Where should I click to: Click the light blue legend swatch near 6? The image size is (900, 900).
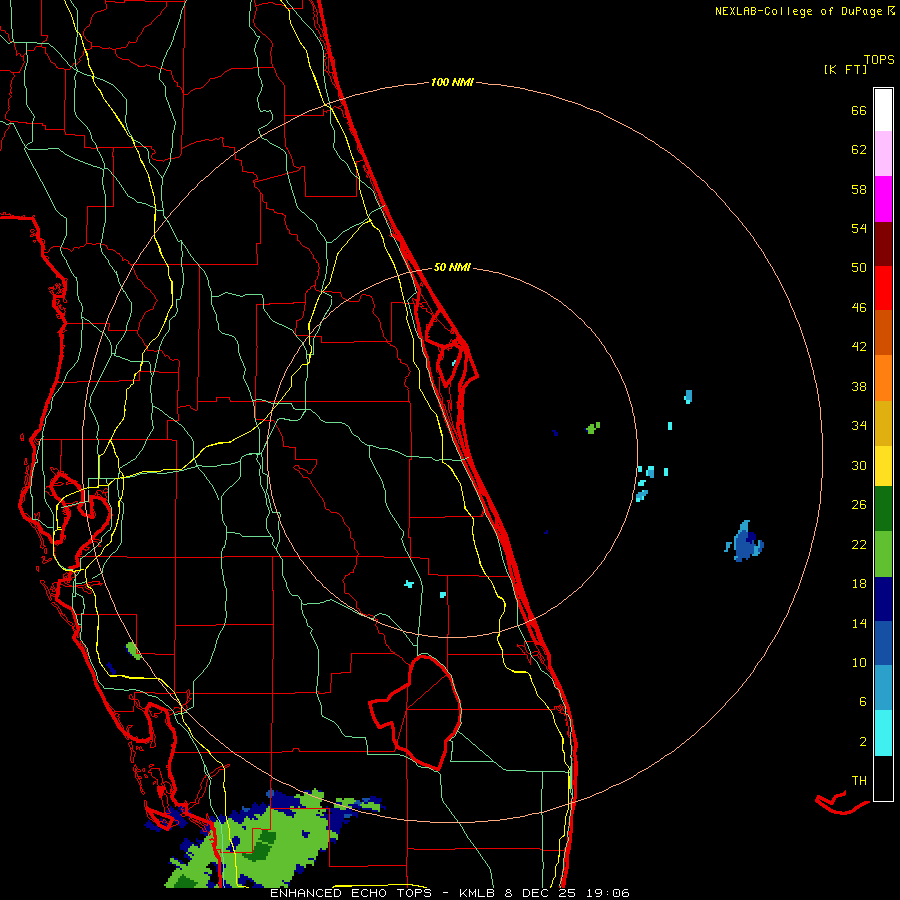pyautogui.click(x=883, y=688)
